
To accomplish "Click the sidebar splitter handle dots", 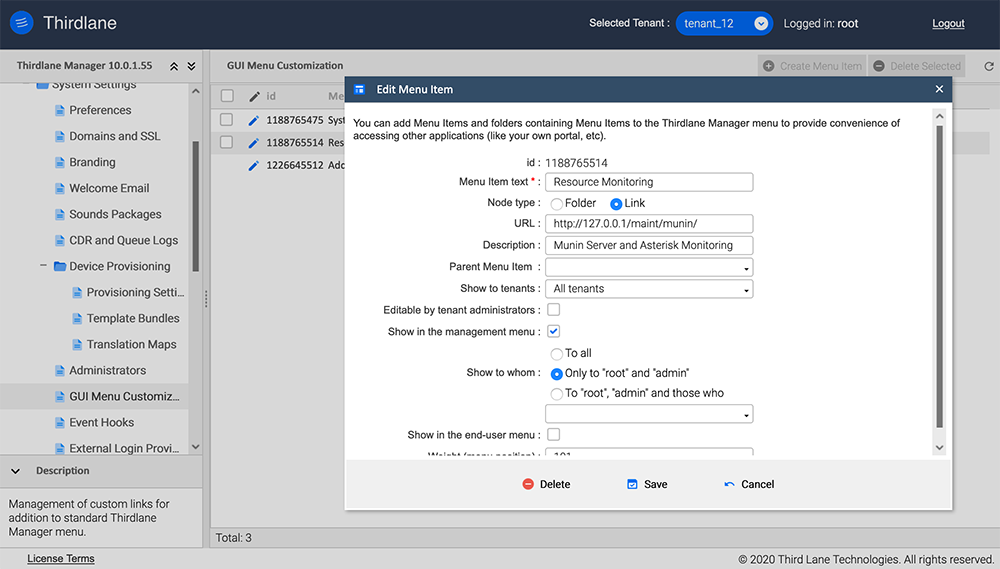I will [206, 299].
